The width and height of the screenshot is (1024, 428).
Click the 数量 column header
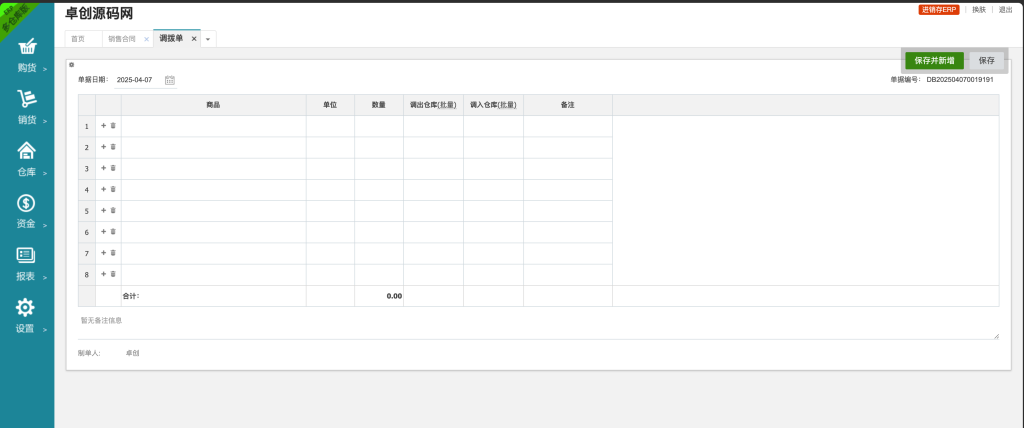click(x=379, y=105)
